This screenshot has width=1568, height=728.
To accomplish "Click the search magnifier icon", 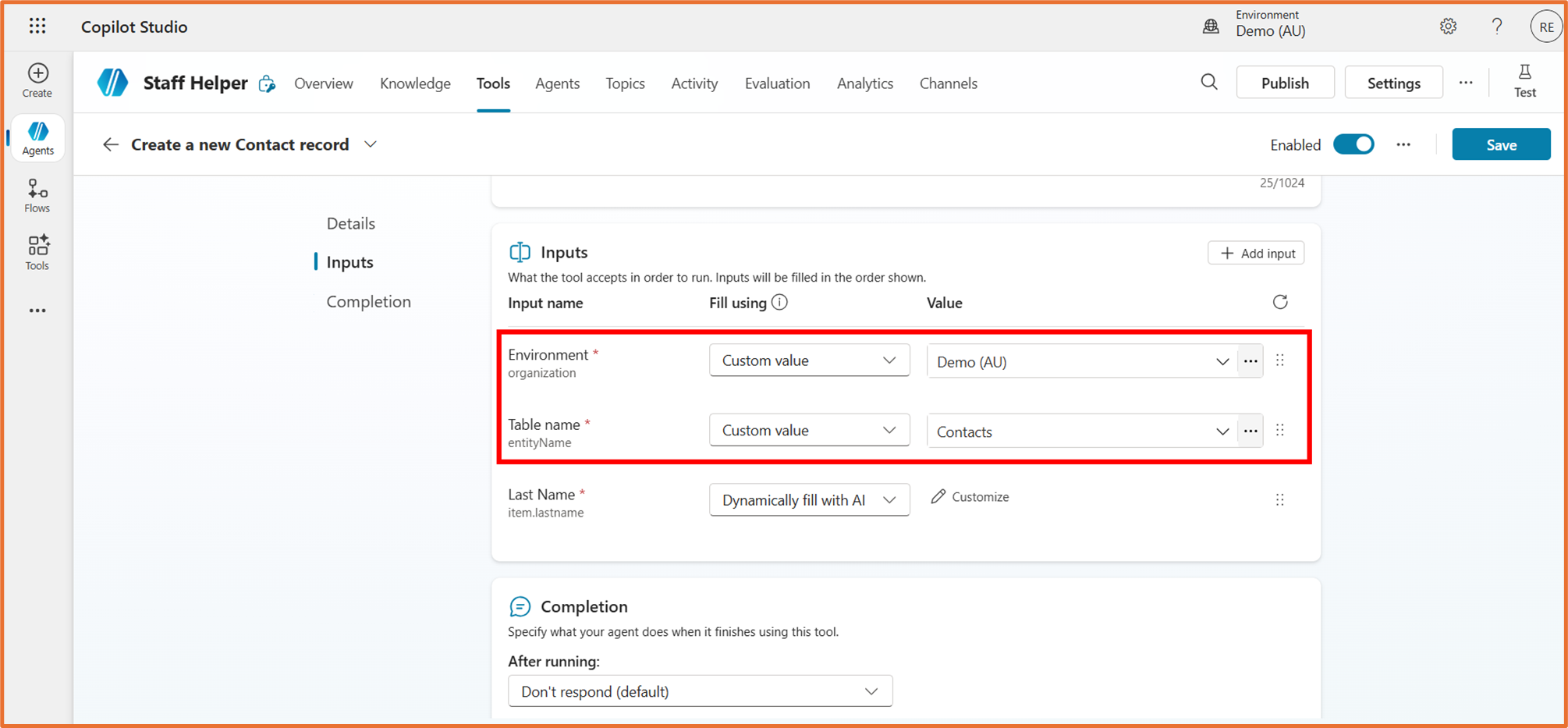I will tap(1209, 83).
